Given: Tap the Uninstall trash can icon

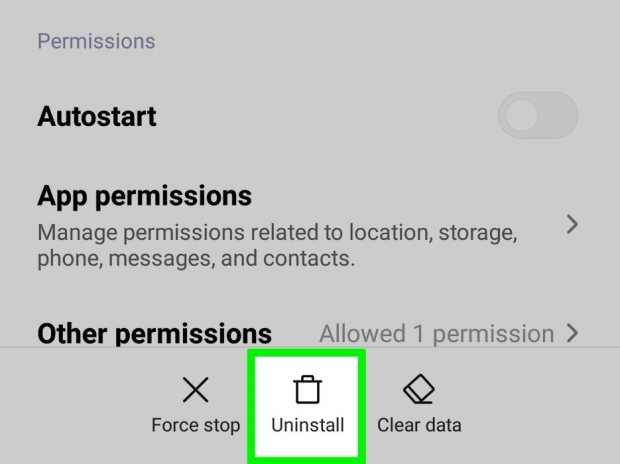Looking at the screenshot, I should click(307, 389).
